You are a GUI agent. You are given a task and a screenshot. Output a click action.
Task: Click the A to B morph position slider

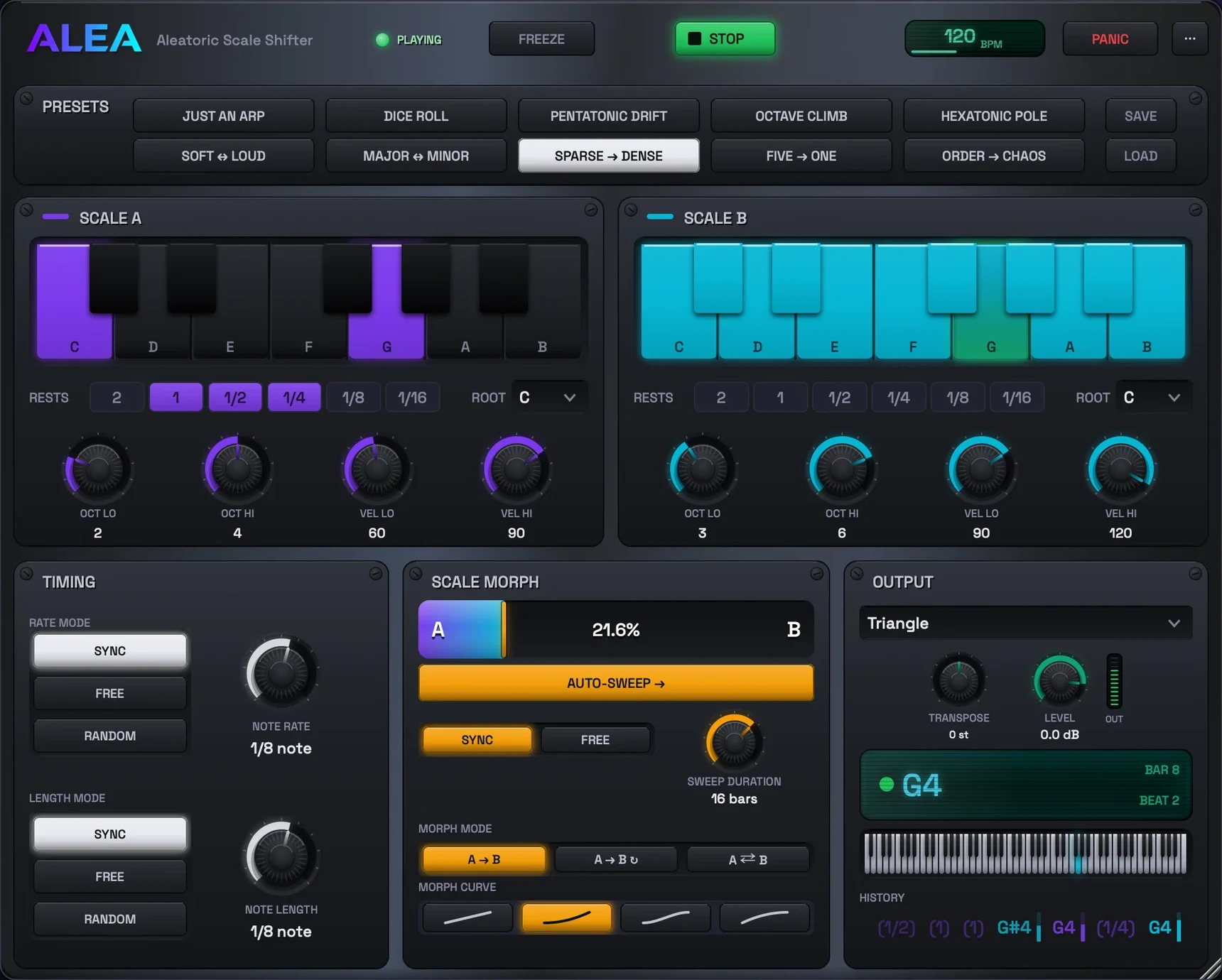click(x=616, y=629)
